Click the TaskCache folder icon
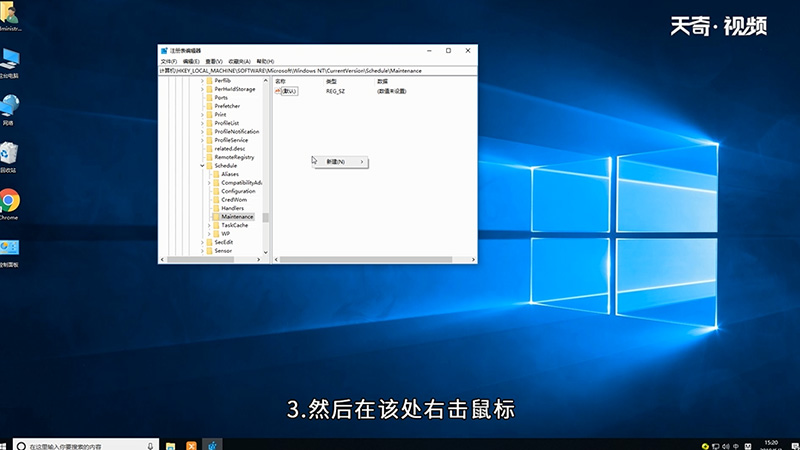Screen dimensions: 800x450 [x=216, y=225]
